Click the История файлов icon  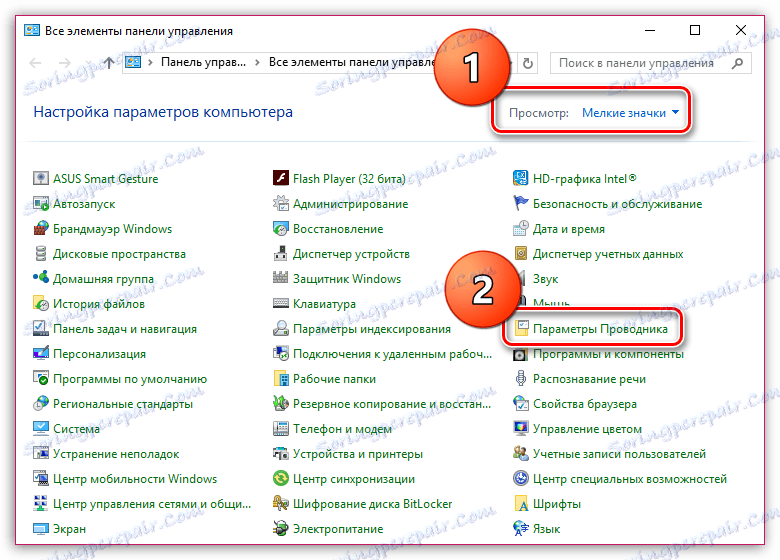pyautogui.click(x=40, y=303)
